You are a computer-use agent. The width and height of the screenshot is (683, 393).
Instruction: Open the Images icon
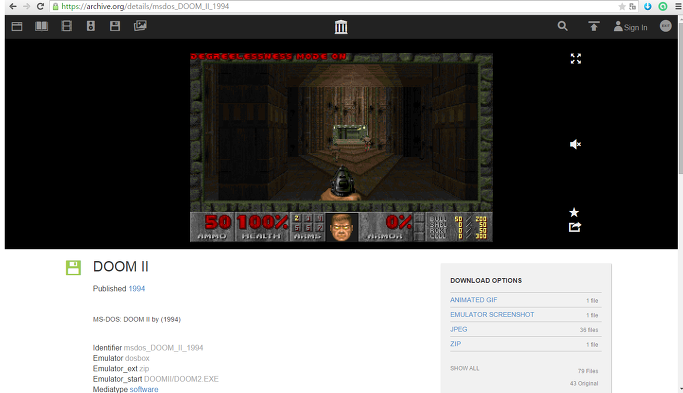point(140,26)
